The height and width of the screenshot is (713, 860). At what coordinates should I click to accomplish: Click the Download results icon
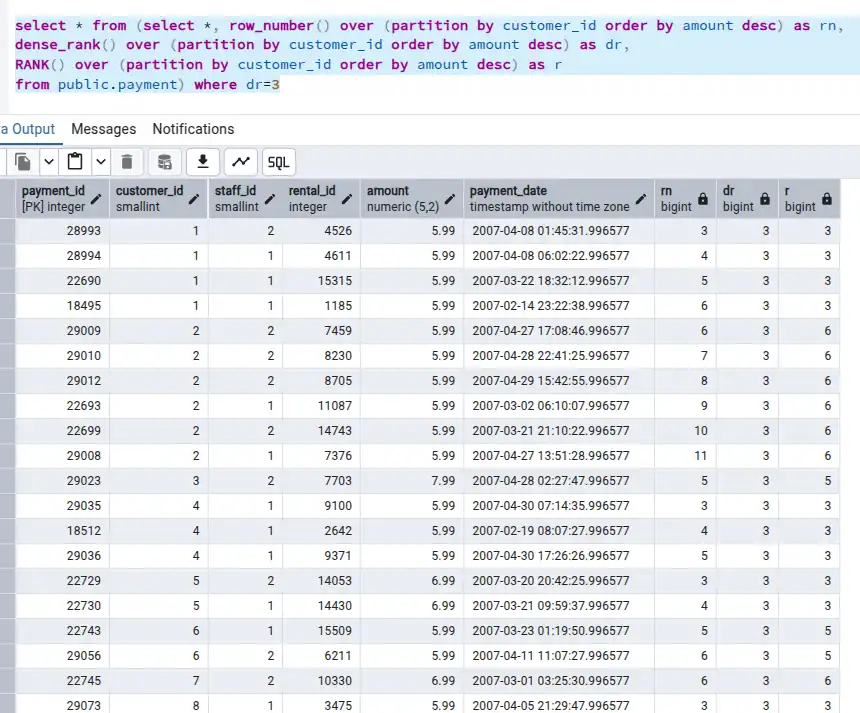coord(203,162)
